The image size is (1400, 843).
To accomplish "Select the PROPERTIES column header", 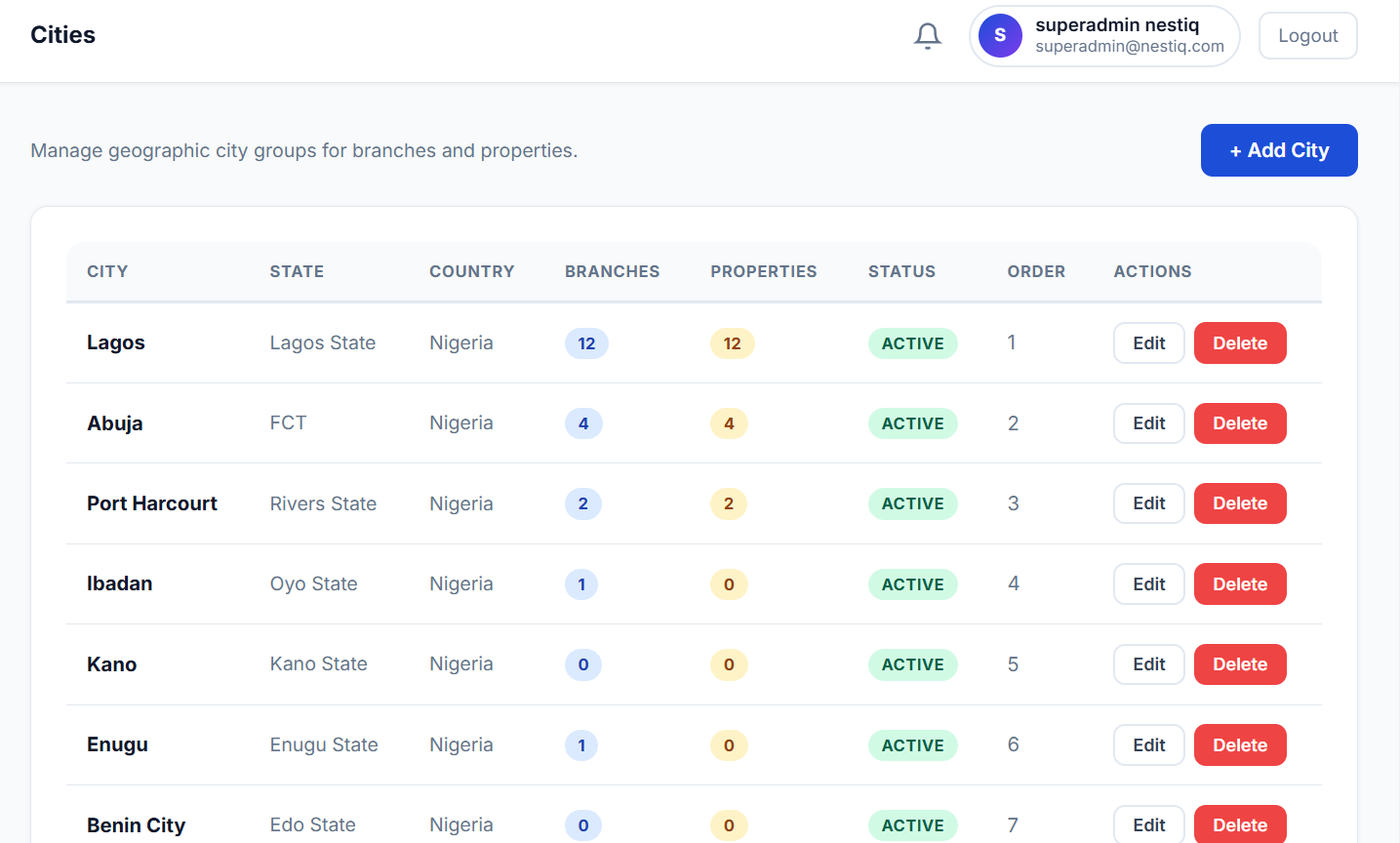I will pyautogui.click(x=763, y=271).
